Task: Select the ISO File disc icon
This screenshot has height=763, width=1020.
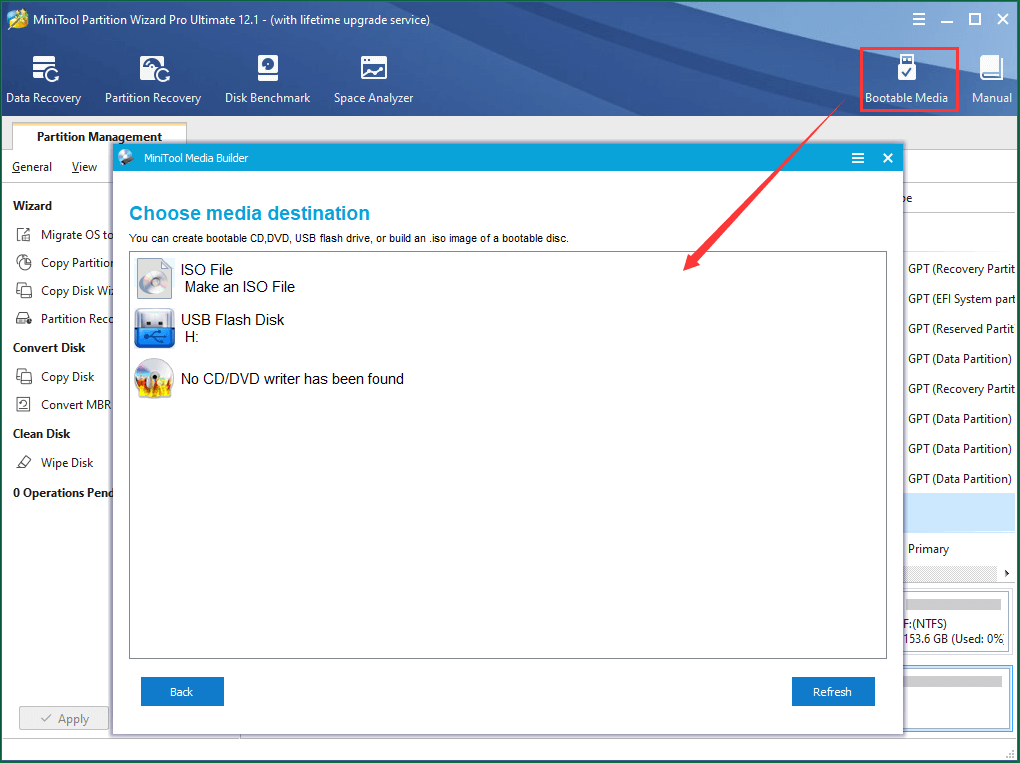Action: (155, 278)
